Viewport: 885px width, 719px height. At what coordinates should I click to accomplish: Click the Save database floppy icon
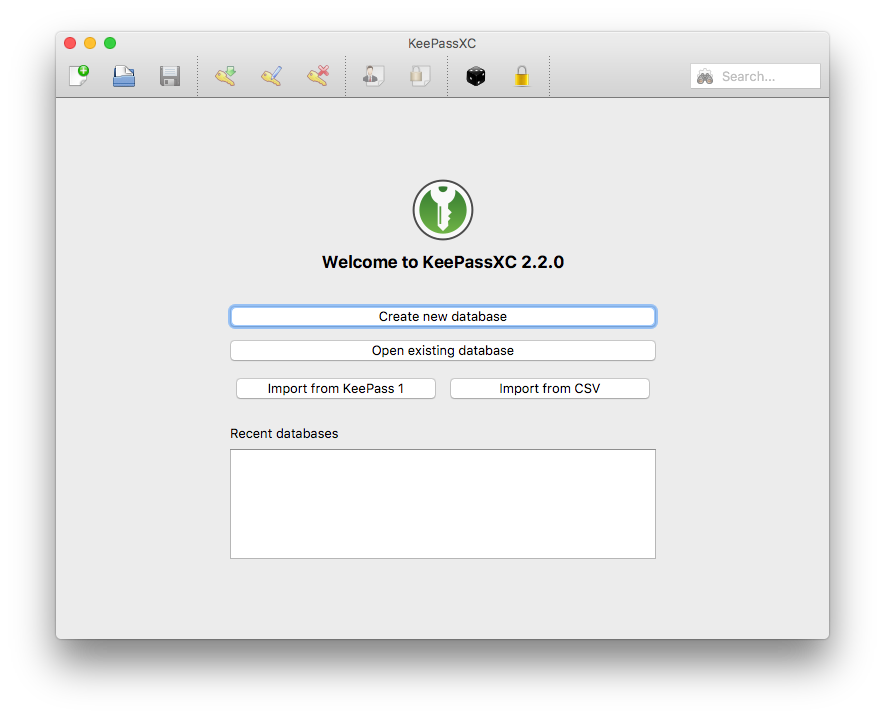coord(170,76)
